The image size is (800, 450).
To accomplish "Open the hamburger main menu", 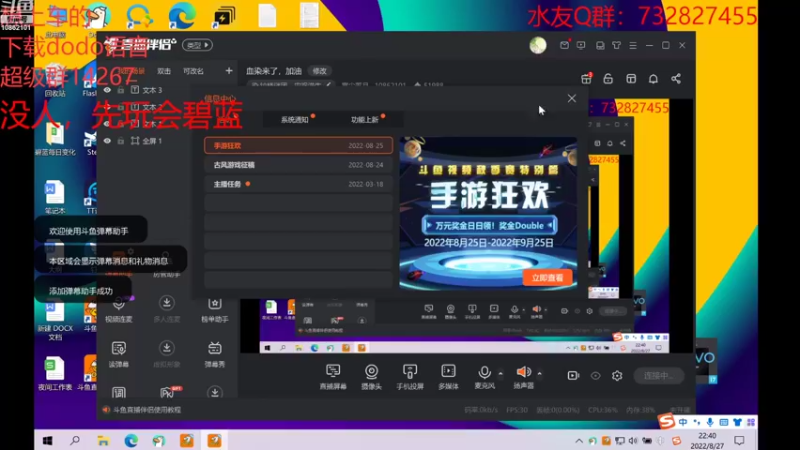I will 633,45.
